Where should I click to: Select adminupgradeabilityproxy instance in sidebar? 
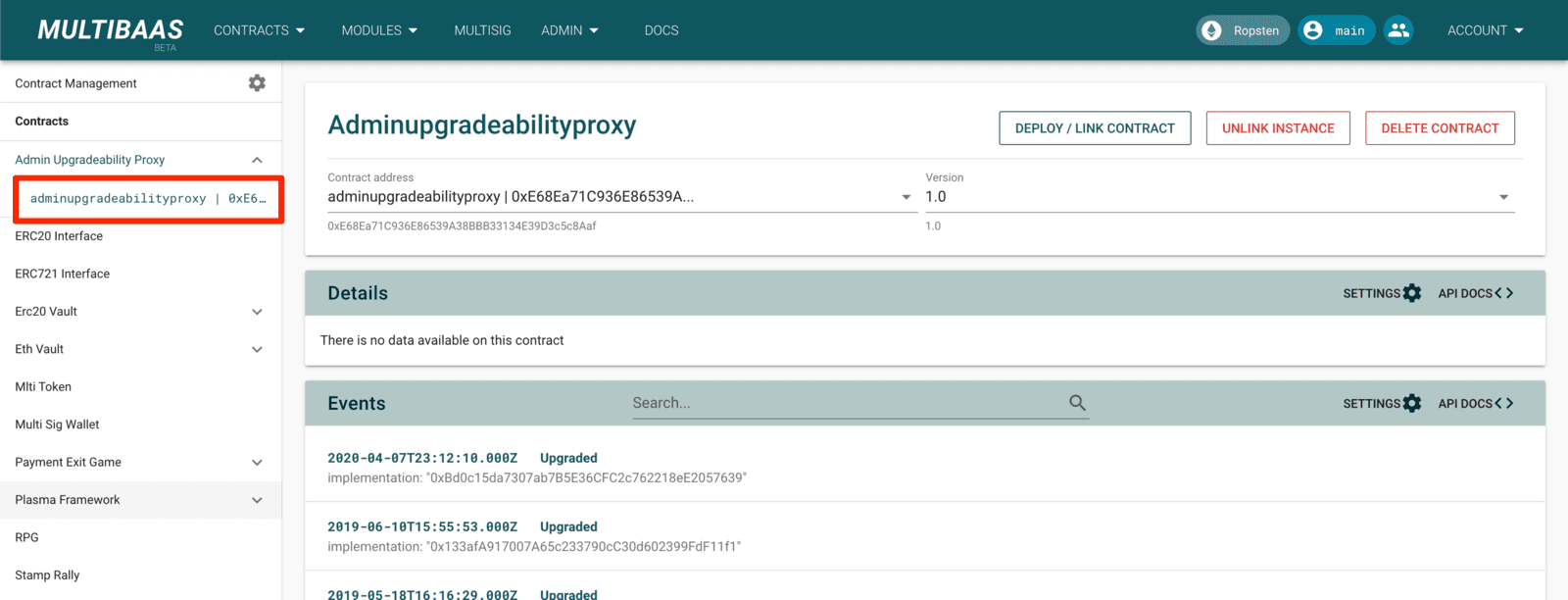click(x=148, y=199)
